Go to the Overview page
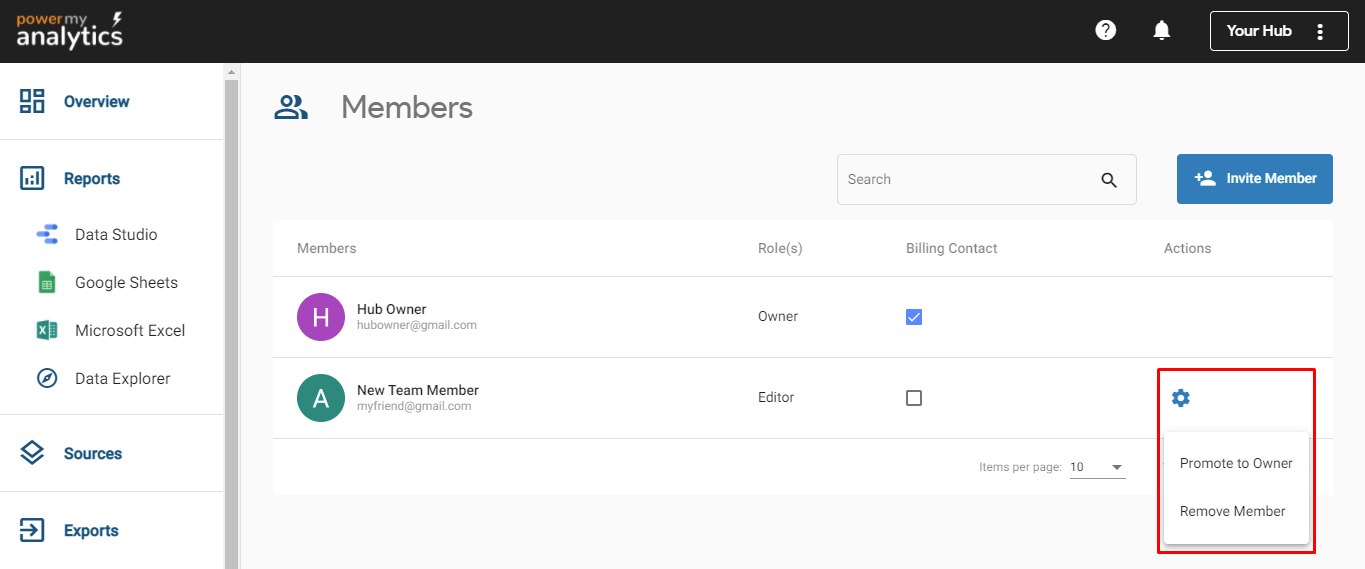1365x569 pixels. tap(96, 102)
